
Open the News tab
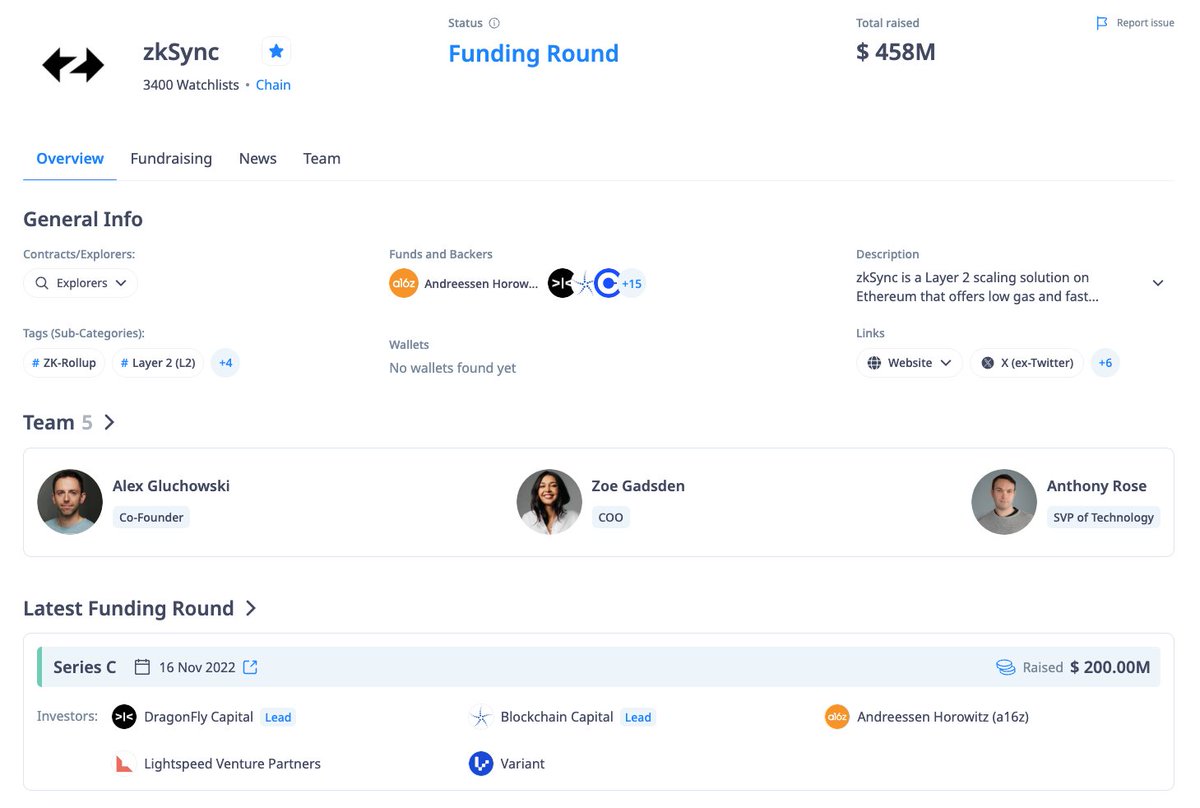click(258, 158)
